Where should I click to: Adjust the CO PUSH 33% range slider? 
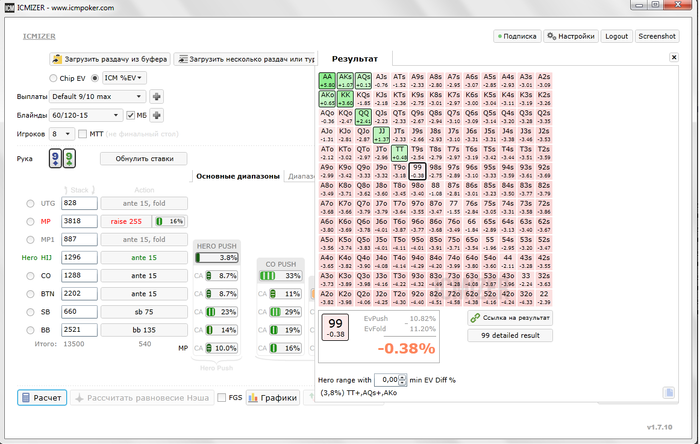280,276
